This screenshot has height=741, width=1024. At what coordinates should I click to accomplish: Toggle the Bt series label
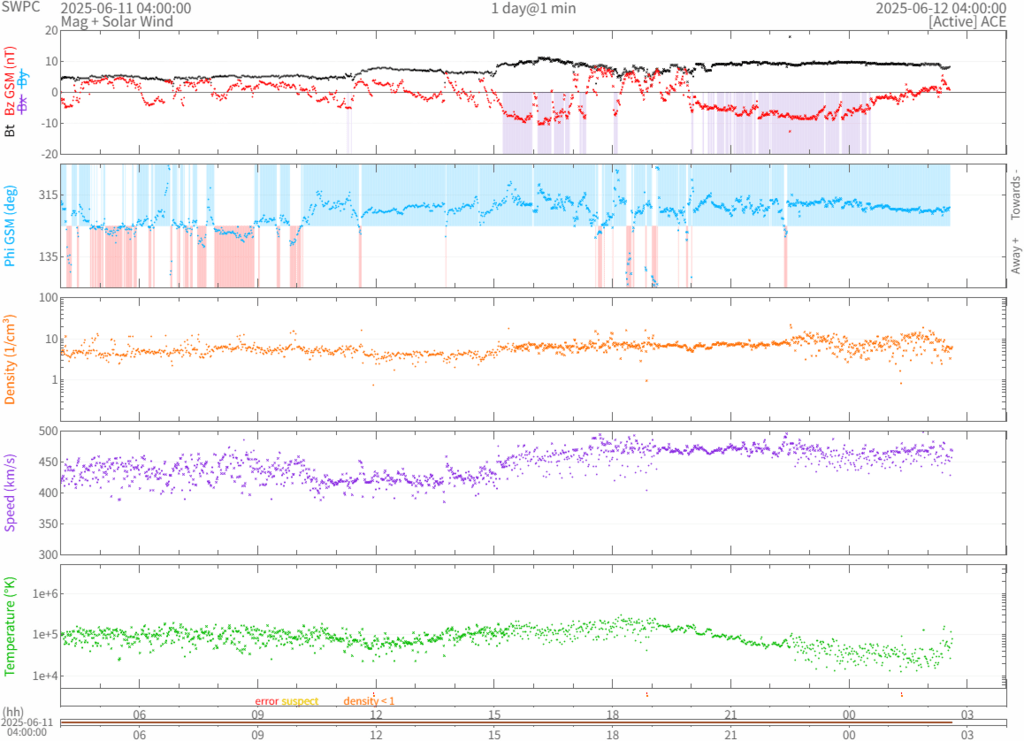pos(10,129)
